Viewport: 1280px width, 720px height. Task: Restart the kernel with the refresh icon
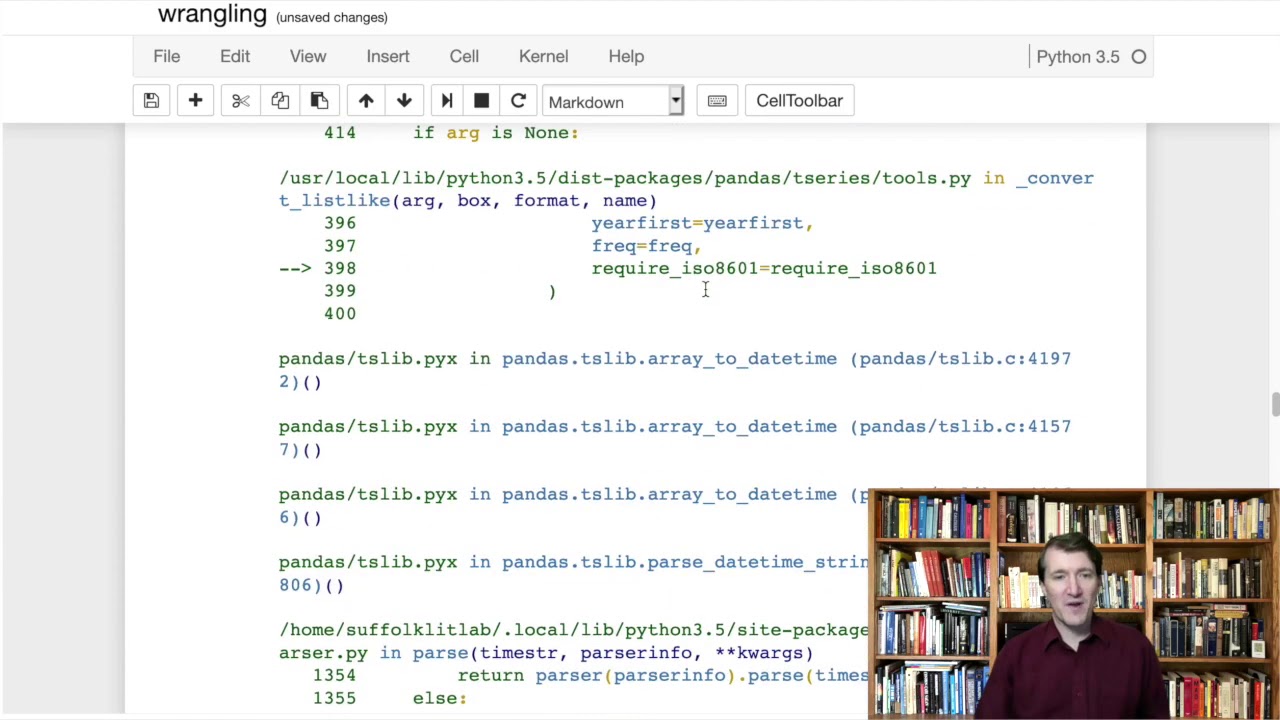pyautogui.click(x=518, y=101)
